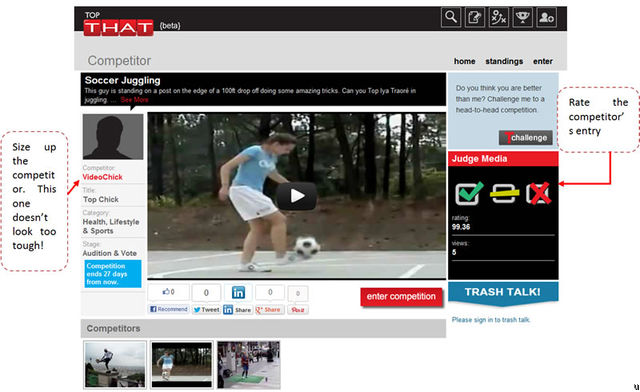Click the Tweet count box showing 0
640x392 pixels.
pyautogui.click(x=206, y=292)
